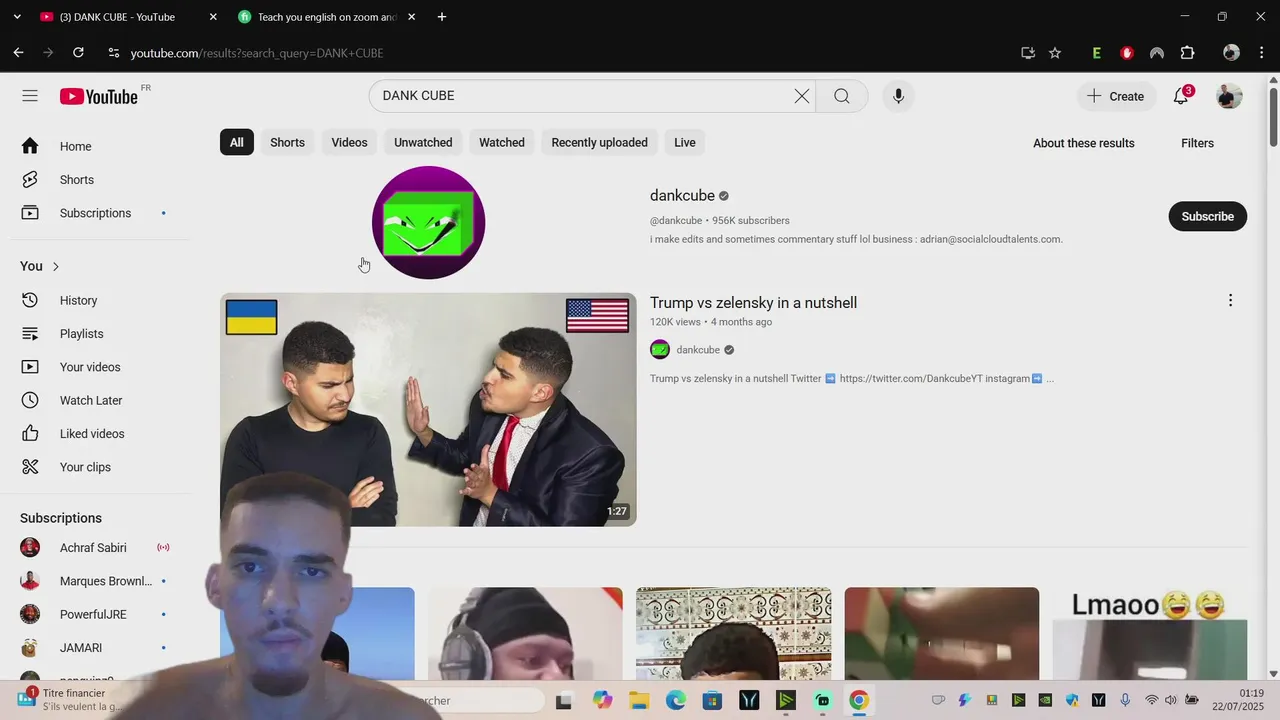This screenshot has width=1280, height=720.
Task: Expand the You section chevron
Action: (x=56, y=266)
